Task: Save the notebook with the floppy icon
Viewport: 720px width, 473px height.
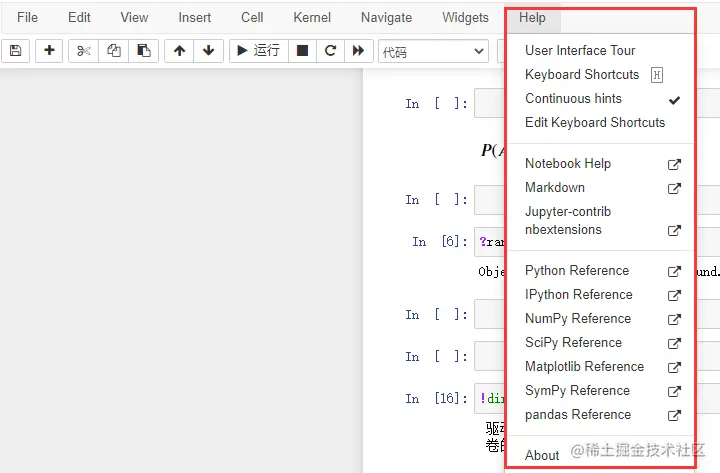Action: (x=16, y=51)
